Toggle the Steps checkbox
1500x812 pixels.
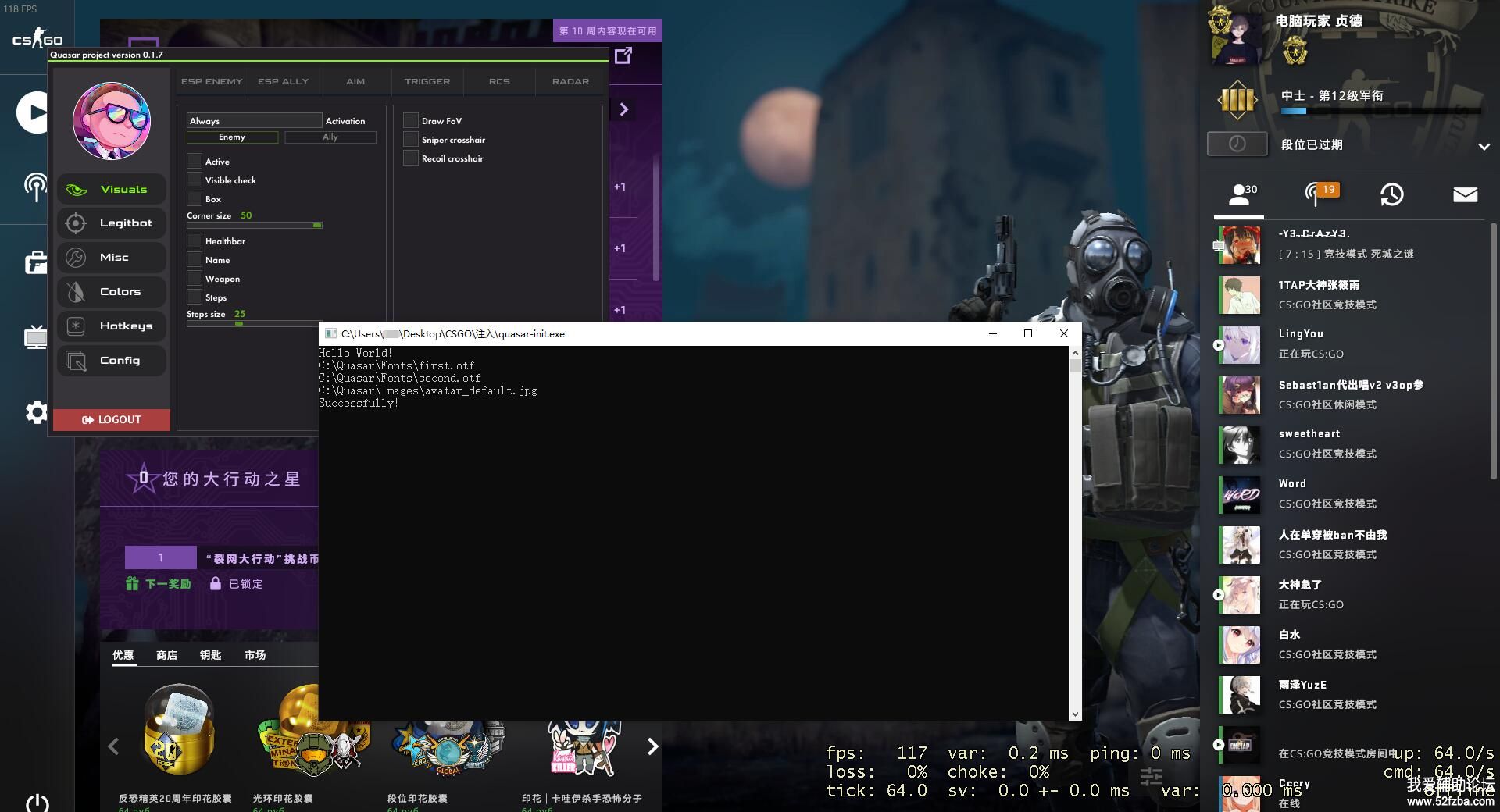195,297
